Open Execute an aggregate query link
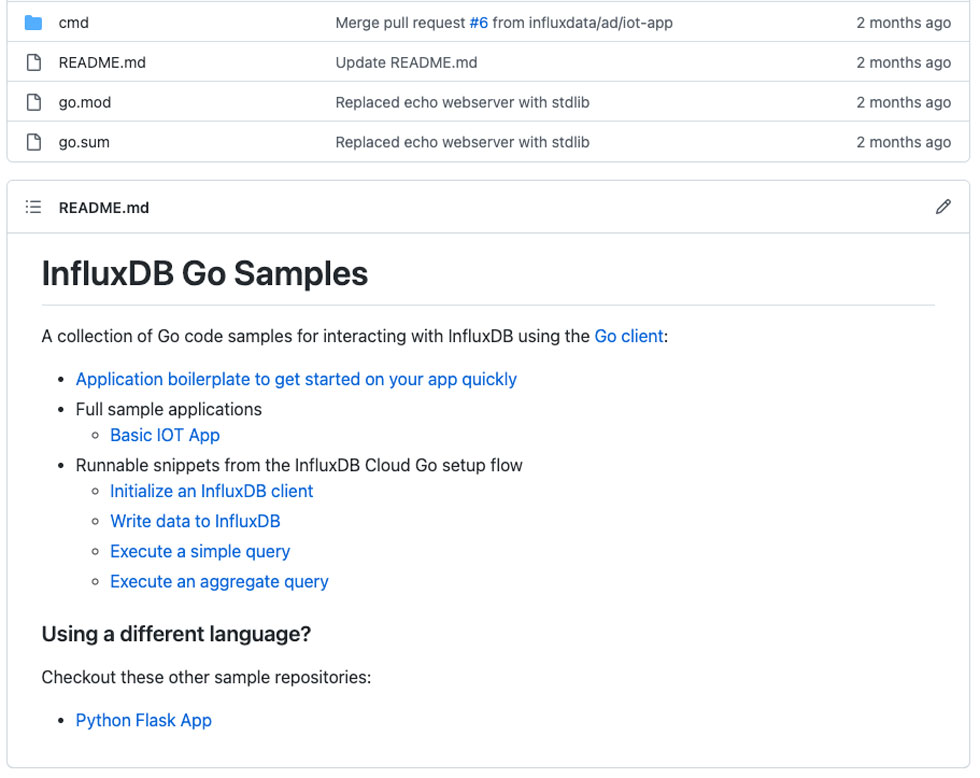The height and width of the screenshot is (778, 980). click(x=219, y=581)
